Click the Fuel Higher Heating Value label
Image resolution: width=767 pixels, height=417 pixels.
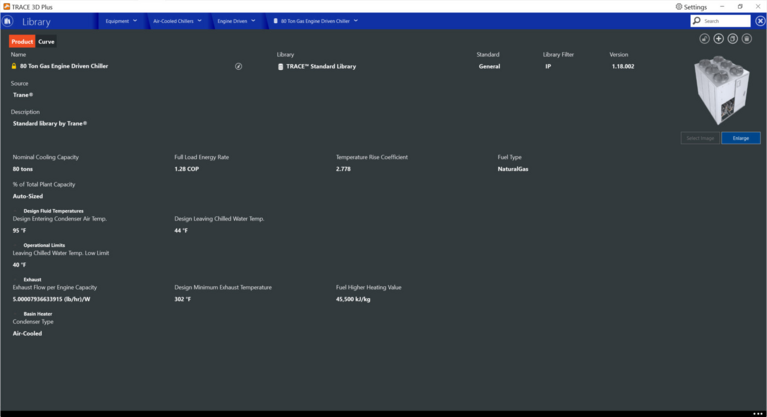point(368,287)
